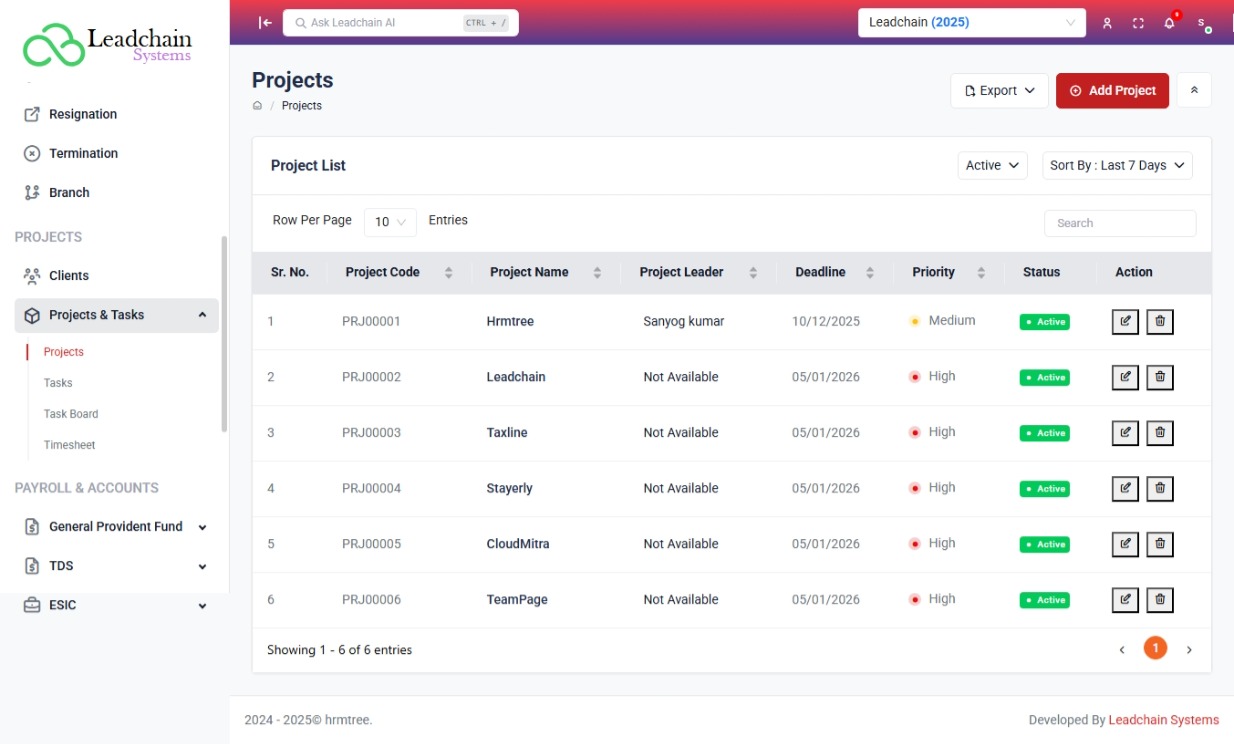Open the Active status filter dropdown

click(991, 165)
